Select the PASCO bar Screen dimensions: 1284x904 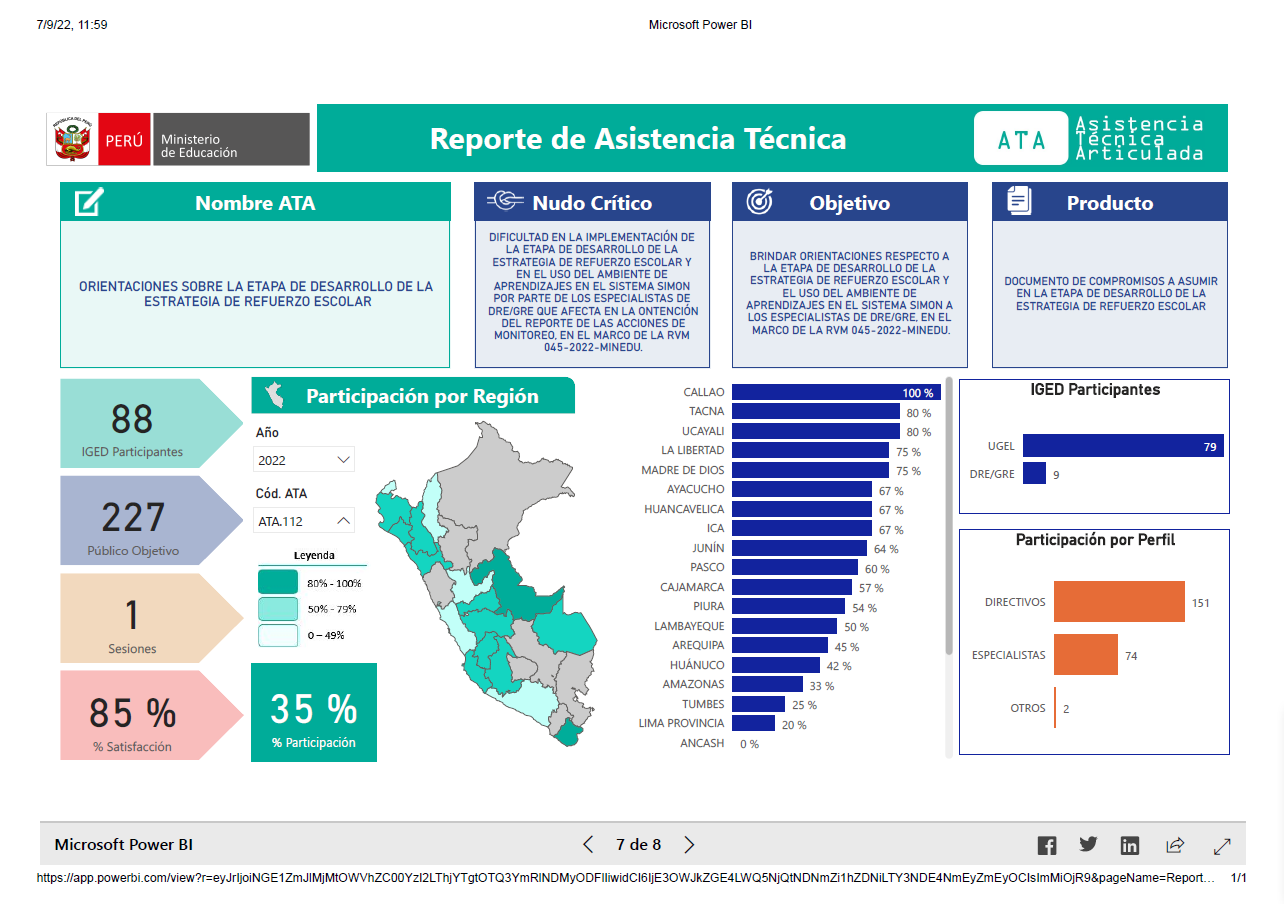795,567
